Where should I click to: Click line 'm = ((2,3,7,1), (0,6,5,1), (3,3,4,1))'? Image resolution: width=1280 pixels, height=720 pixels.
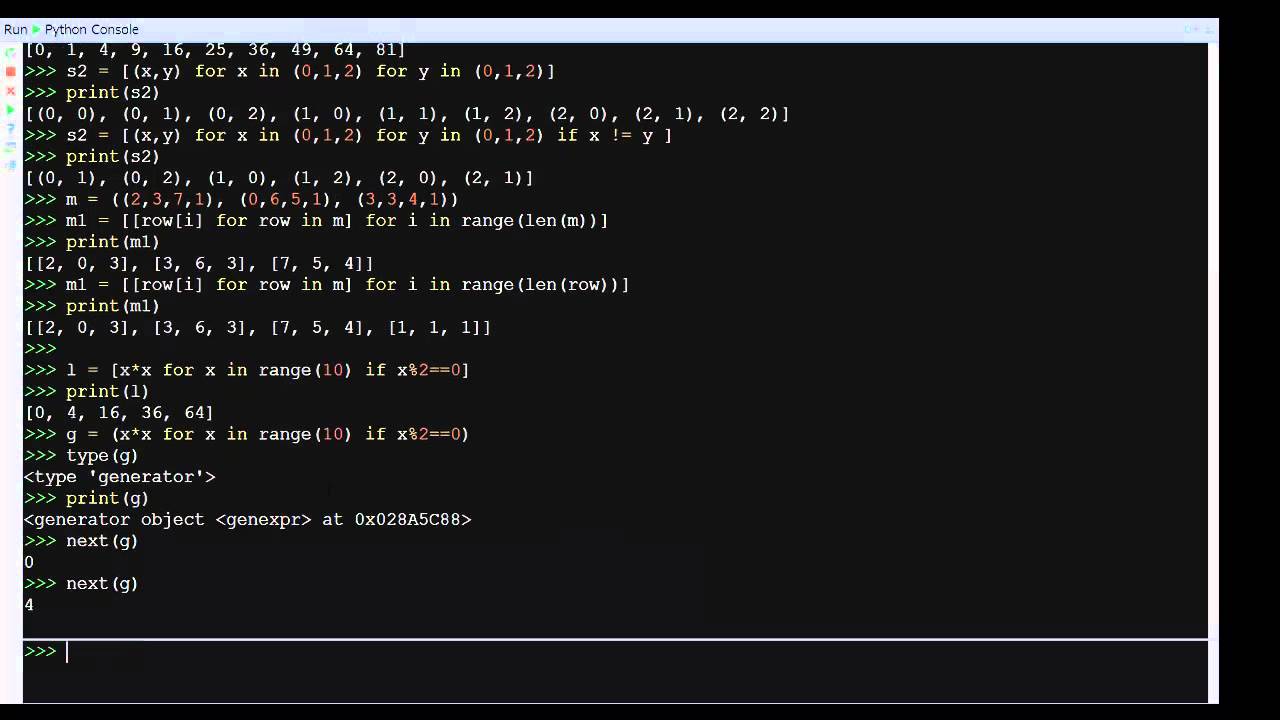(x=262, y=199)
